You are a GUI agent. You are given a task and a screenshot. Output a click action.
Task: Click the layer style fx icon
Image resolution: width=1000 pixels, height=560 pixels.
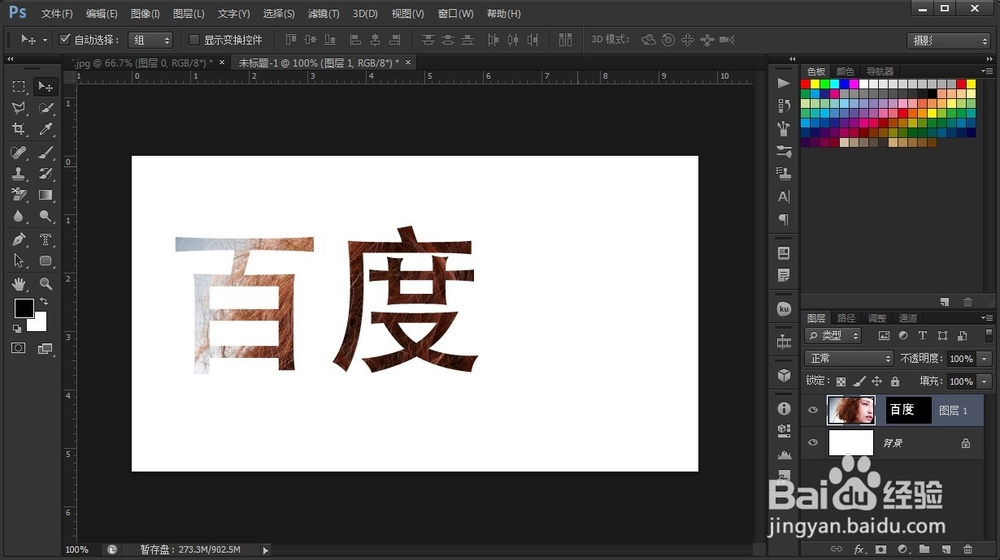[859, 549]
